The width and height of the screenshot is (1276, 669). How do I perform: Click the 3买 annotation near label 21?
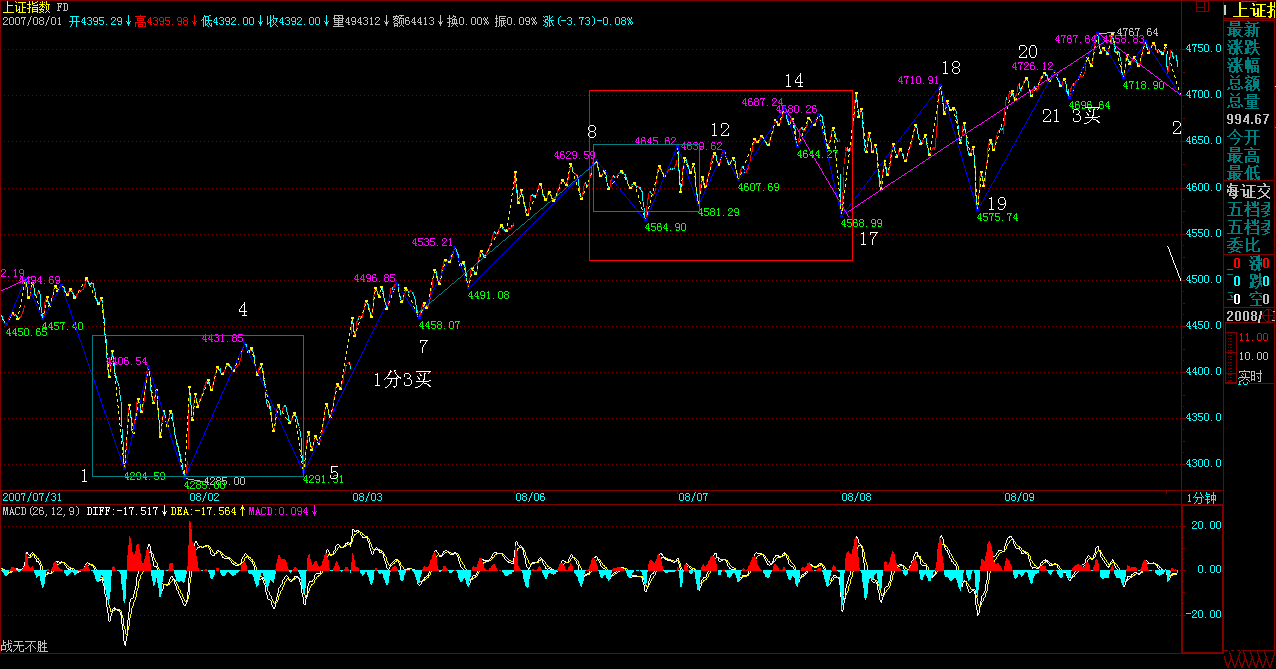pyautogui.click(x=1086, y=116)
